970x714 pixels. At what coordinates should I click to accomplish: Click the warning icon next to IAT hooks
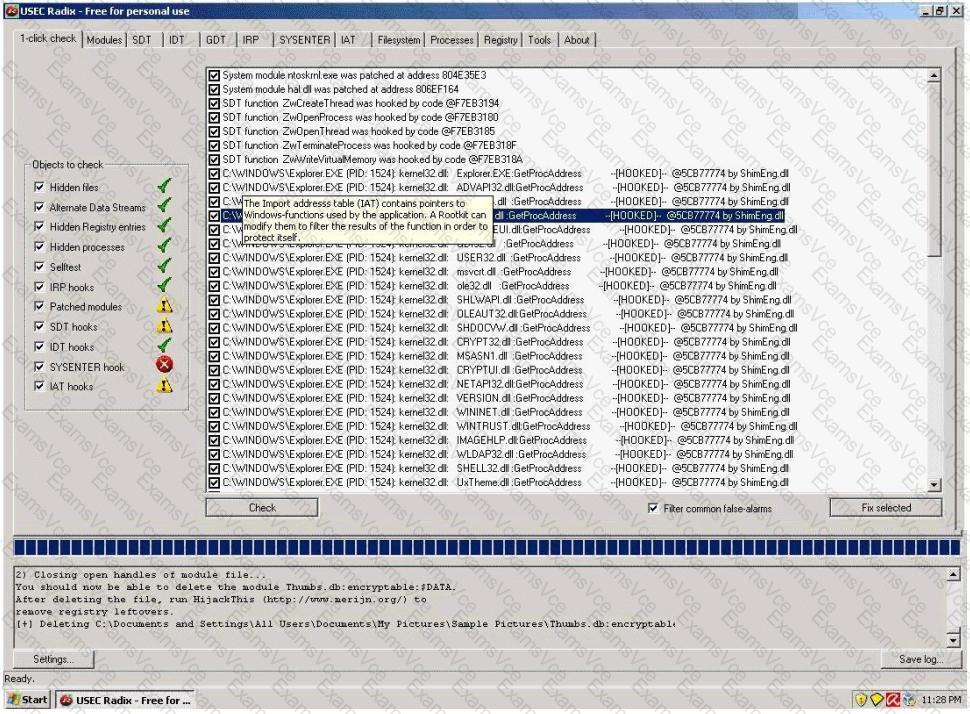164,387
